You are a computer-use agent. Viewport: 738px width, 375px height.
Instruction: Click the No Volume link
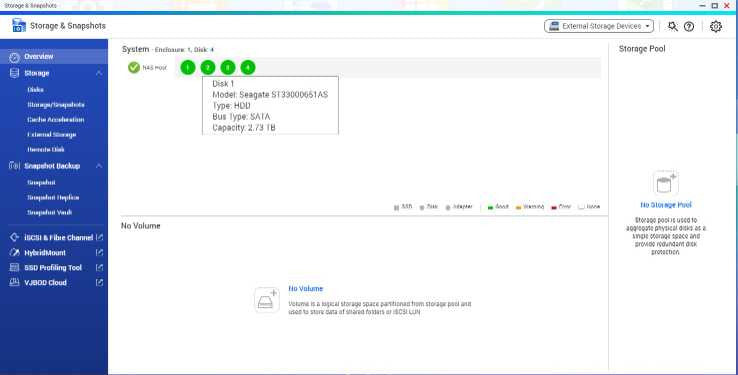305,288
